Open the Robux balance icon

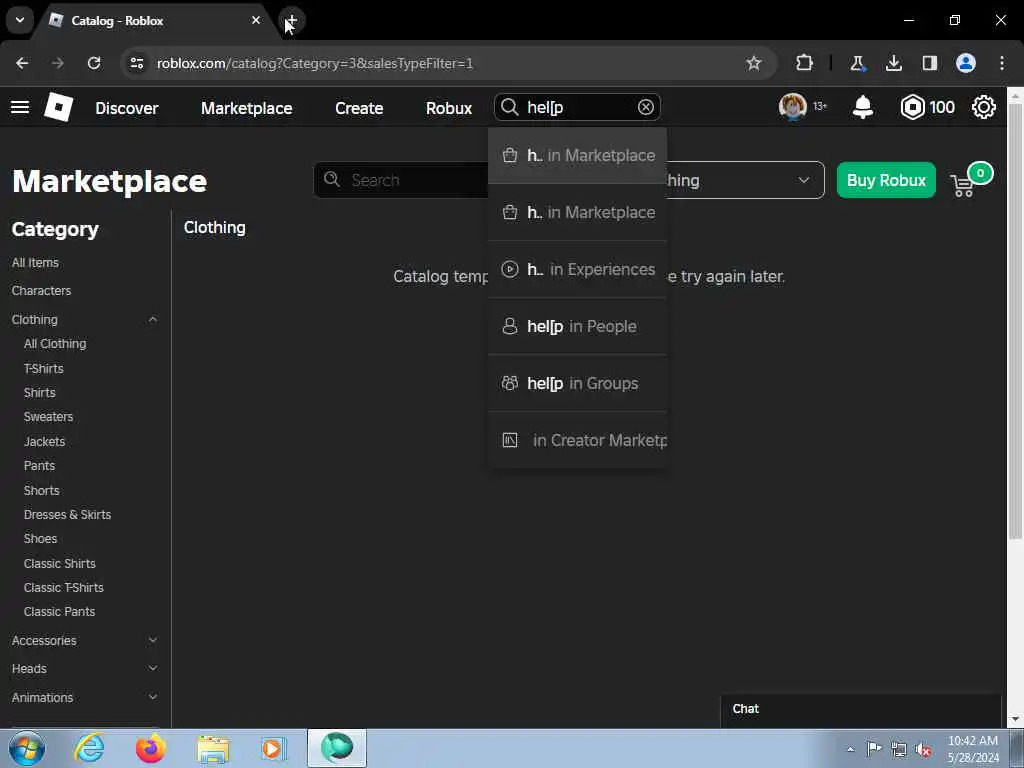(912, 107)
